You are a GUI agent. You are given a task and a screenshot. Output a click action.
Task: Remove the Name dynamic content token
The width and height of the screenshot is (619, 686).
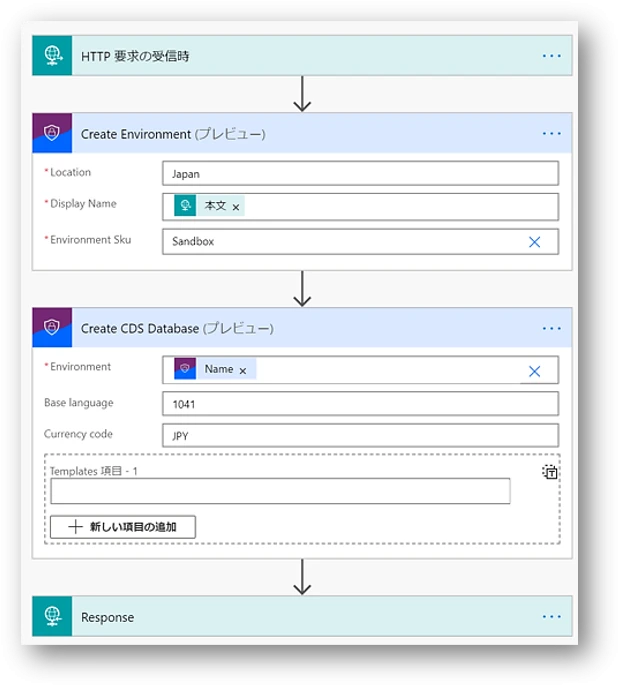coord(243,371)
